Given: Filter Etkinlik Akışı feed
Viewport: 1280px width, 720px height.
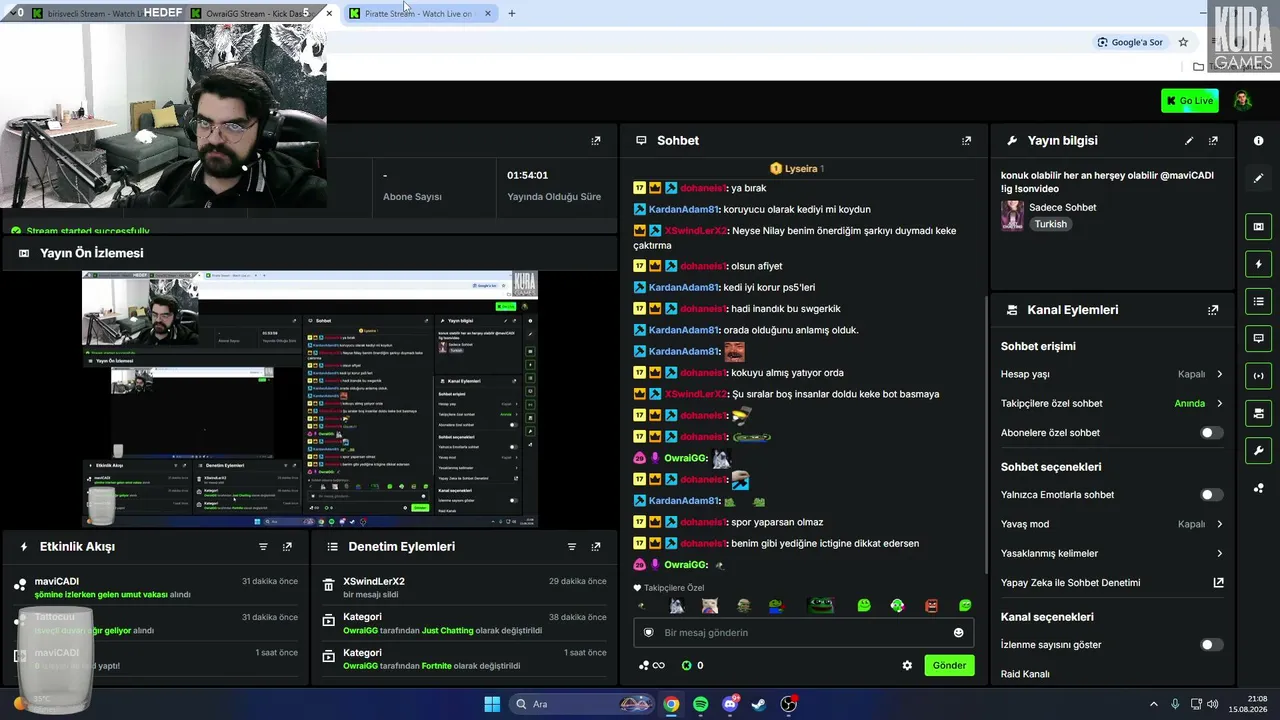Looking at the screenshot, I should click(263, 547).
